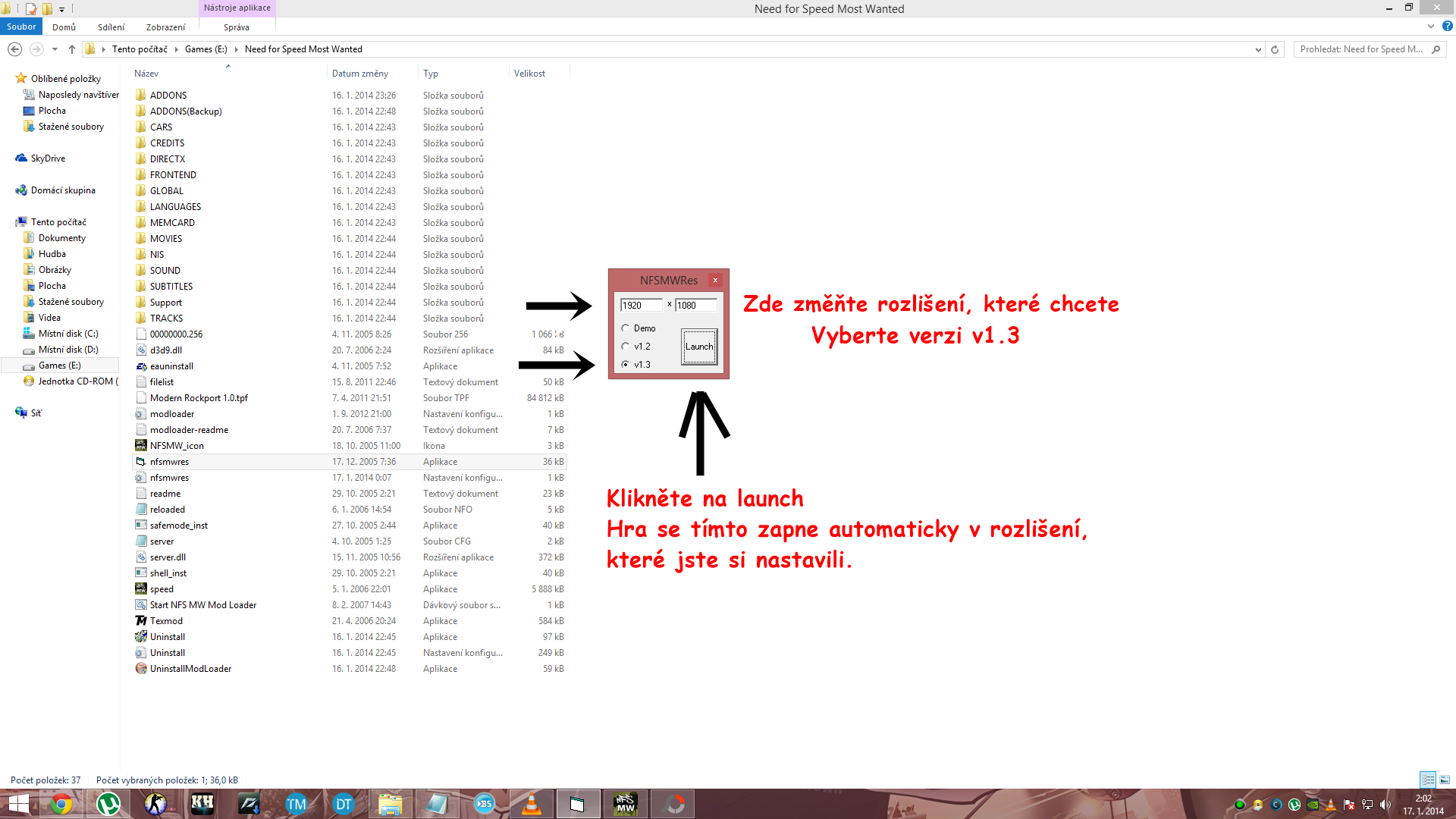Select the Demo radio option

pyautogui.click(x=626, y=328)
